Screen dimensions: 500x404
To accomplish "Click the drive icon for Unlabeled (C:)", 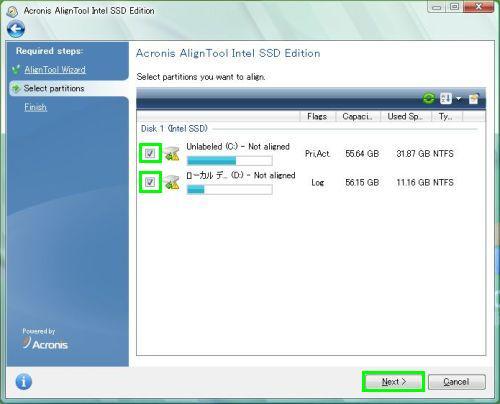I will coord(172,154).
